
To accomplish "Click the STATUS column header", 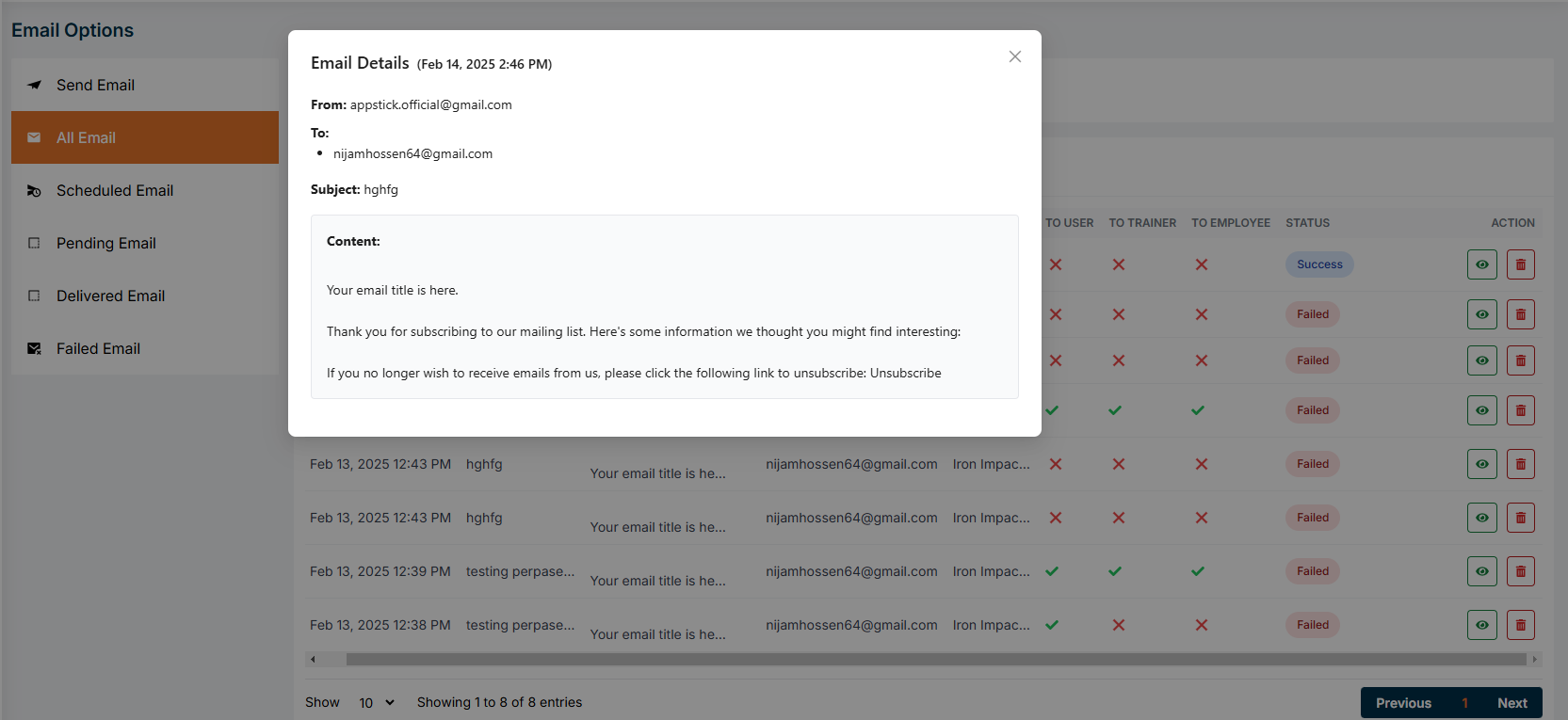I will 1307,223.
